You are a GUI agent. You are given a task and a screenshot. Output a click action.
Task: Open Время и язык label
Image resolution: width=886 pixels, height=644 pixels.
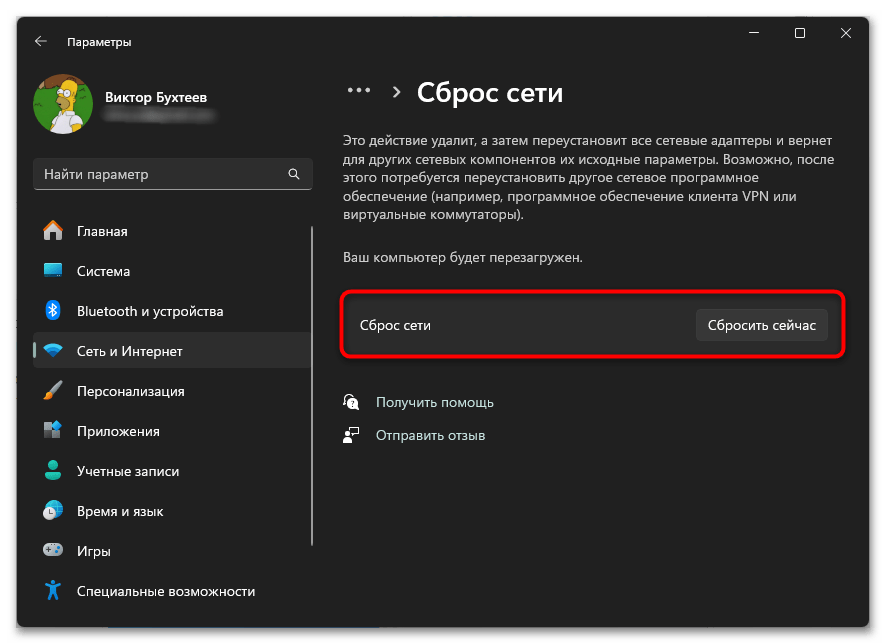tap(120, 512)
